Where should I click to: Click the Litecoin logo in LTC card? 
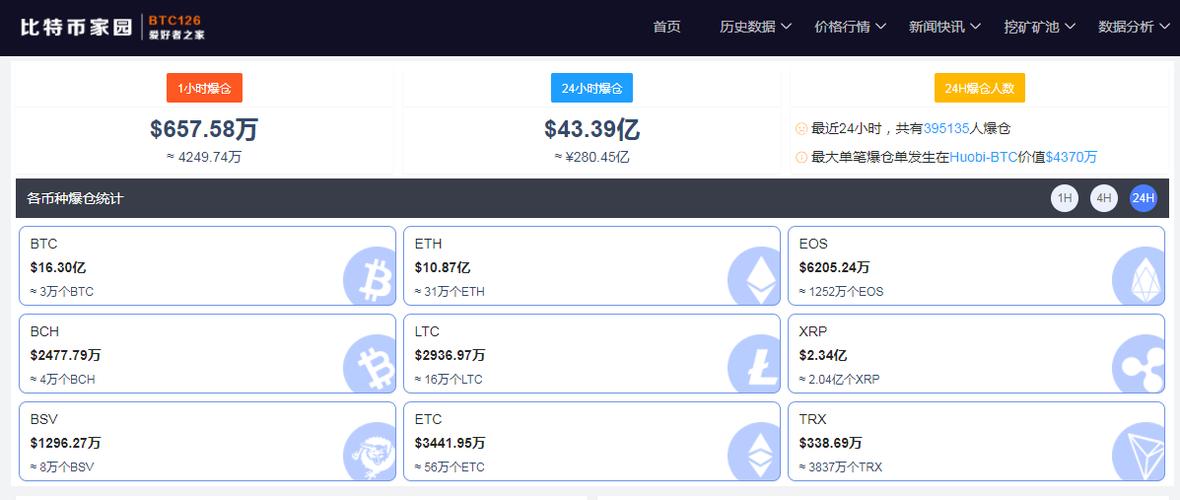[x=753, y=364]
